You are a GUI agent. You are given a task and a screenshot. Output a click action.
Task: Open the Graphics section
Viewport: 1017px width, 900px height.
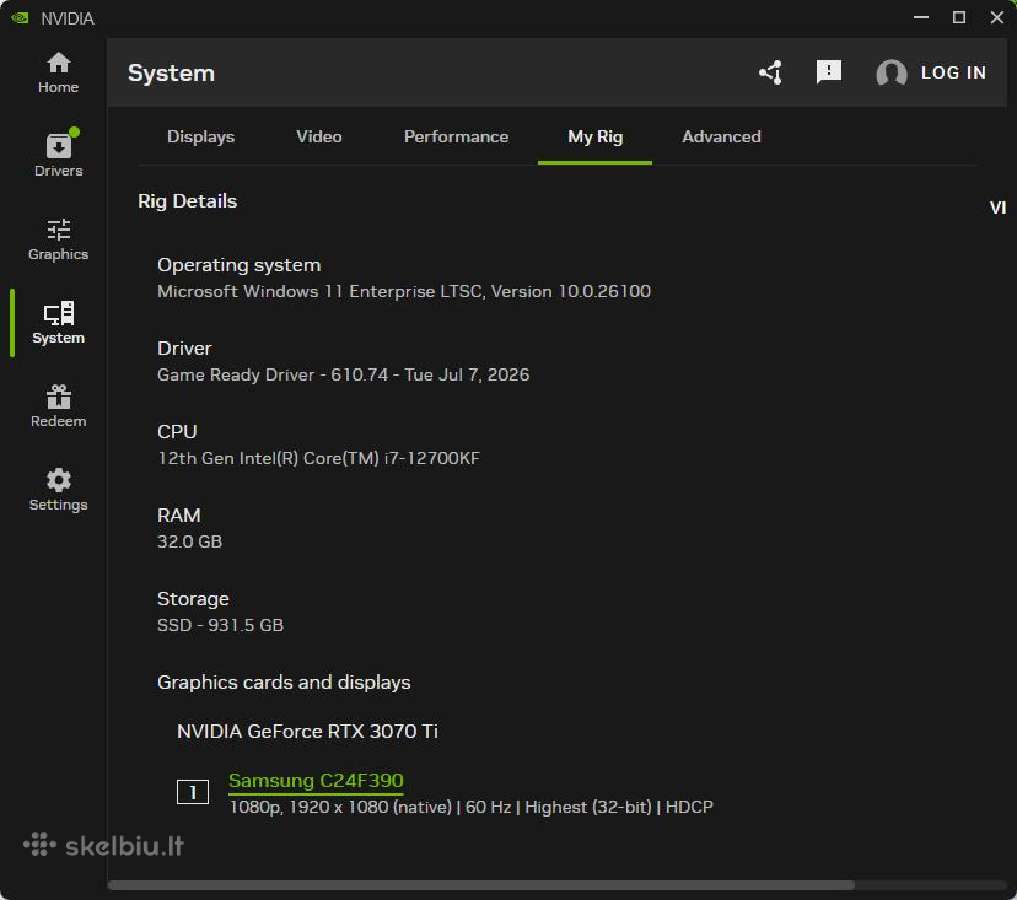click(x=58, y=239)
